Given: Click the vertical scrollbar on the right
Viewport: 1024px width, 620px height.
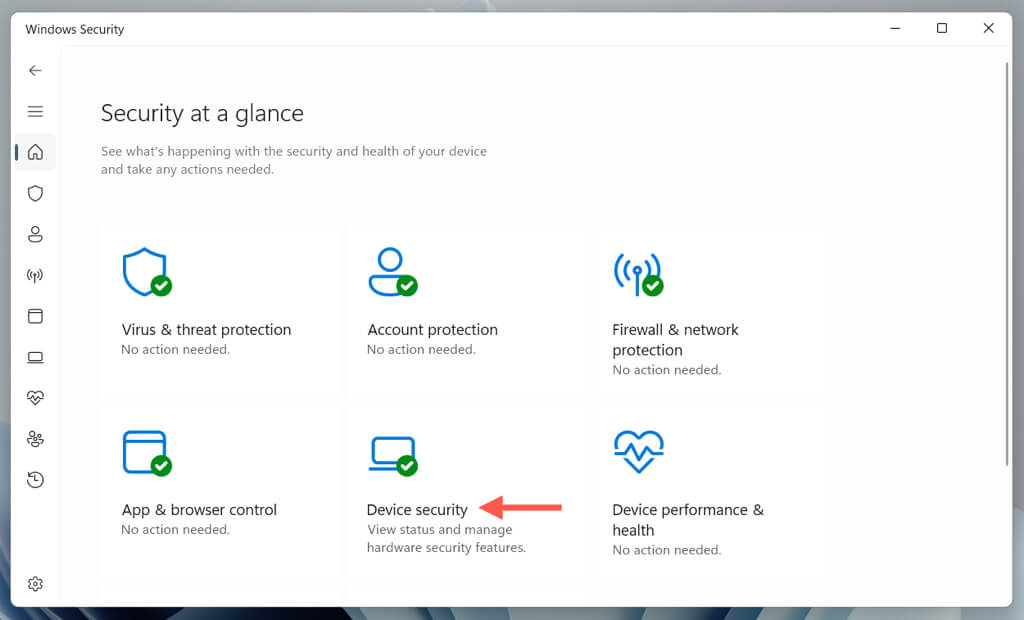Looking at the screenshot, I should (1006, 260).
